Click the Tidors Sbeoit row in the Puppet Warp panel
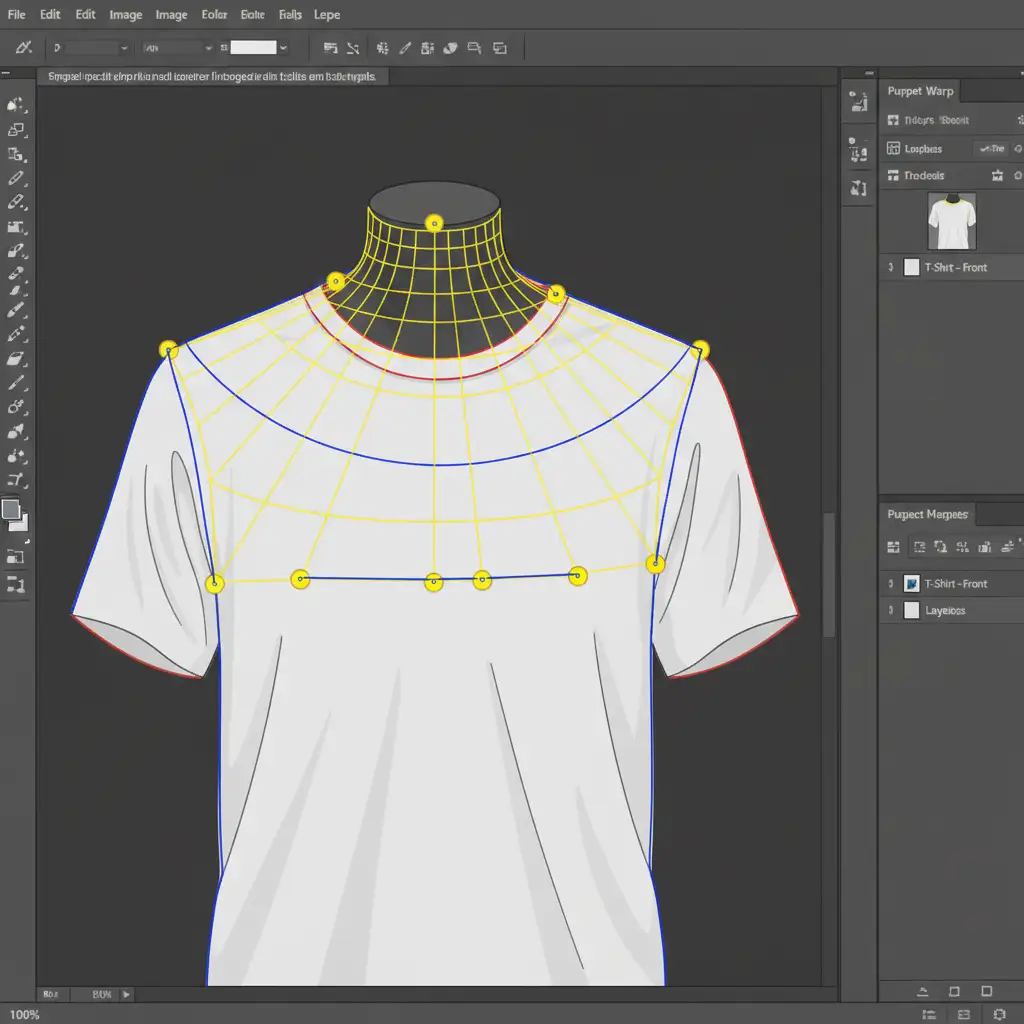Screen dimensions: 1024x1024 coord(936,120)
